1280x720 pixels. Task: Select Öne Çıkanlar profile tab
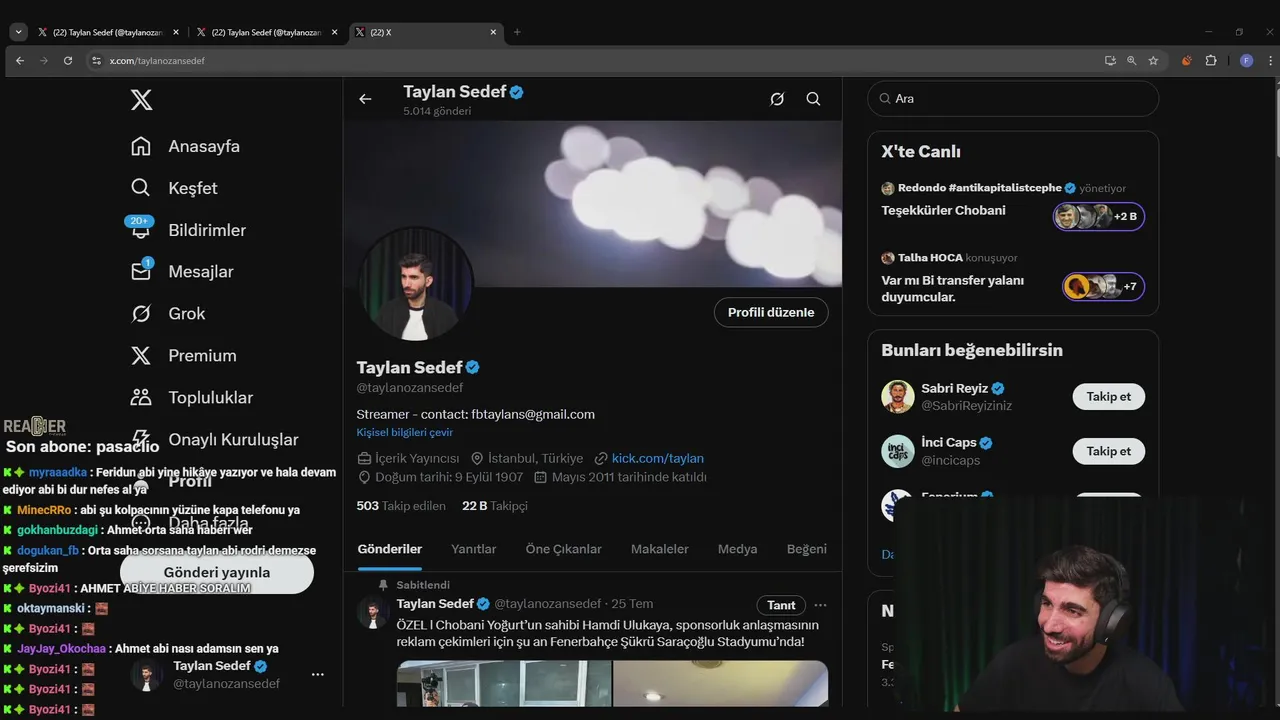[x=564, y=549]
